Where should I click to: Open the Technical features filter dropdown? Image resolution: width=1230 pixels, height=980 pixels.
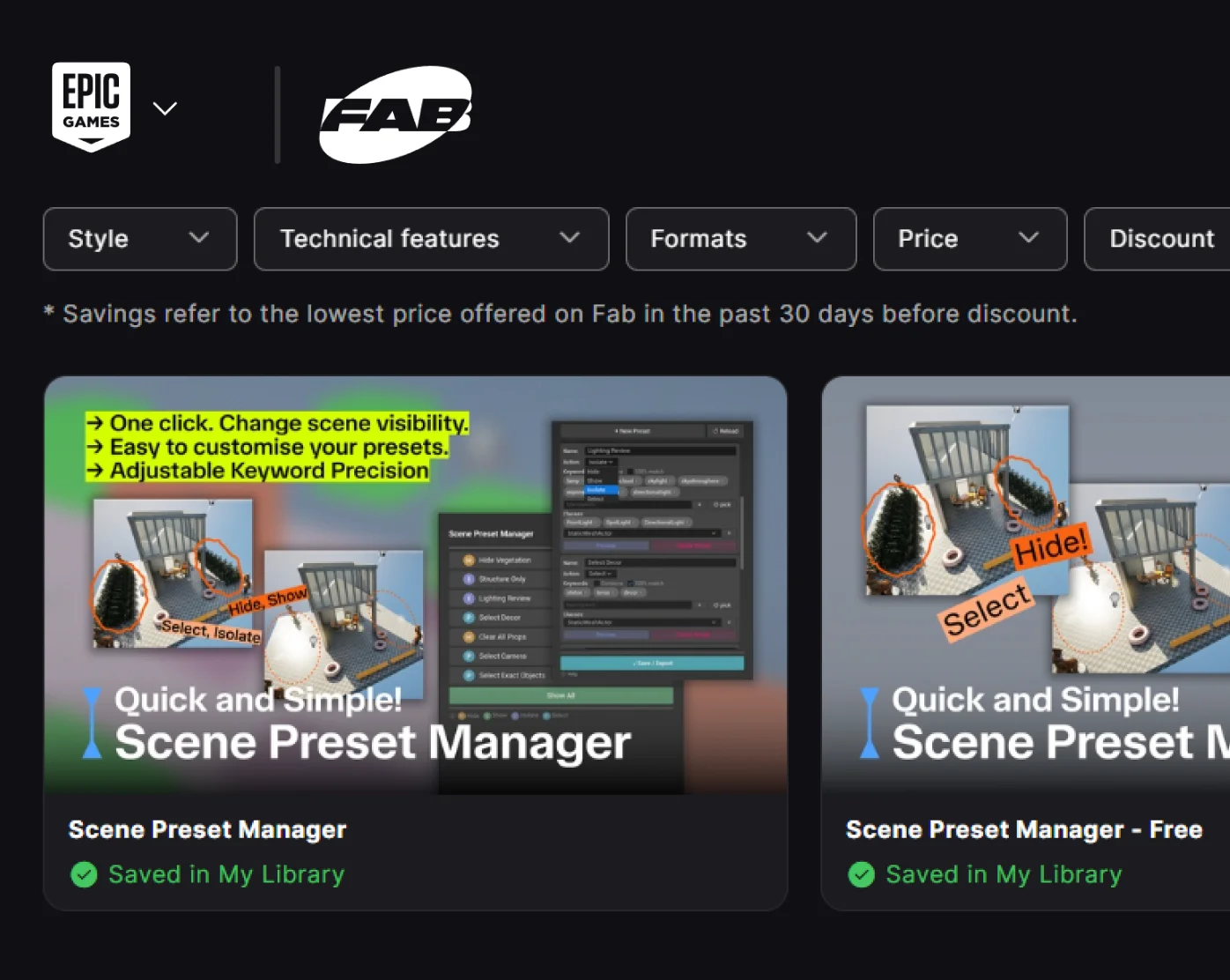(432, 239)
